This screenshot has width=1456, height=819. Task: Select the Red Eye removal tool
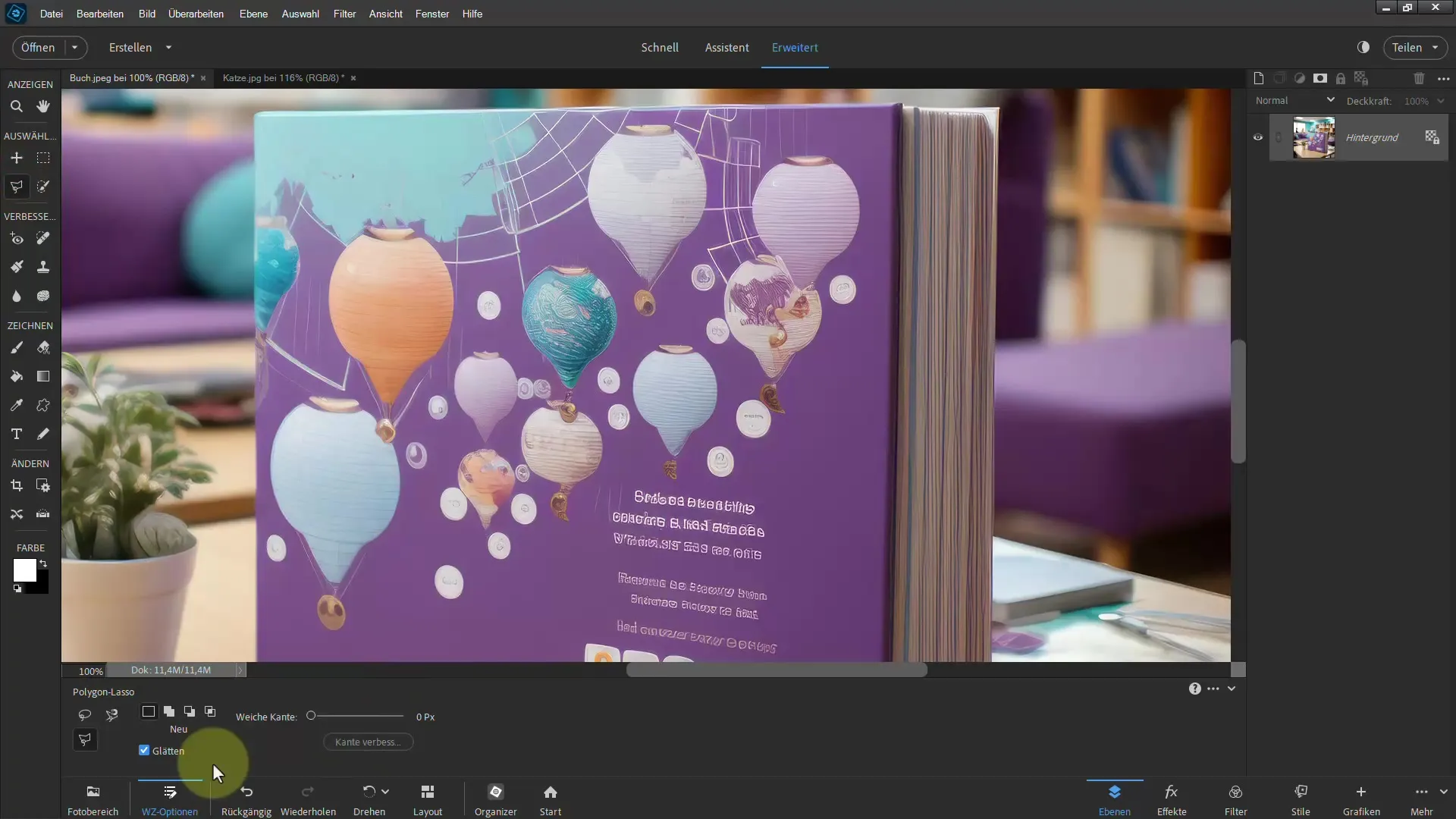16,239
